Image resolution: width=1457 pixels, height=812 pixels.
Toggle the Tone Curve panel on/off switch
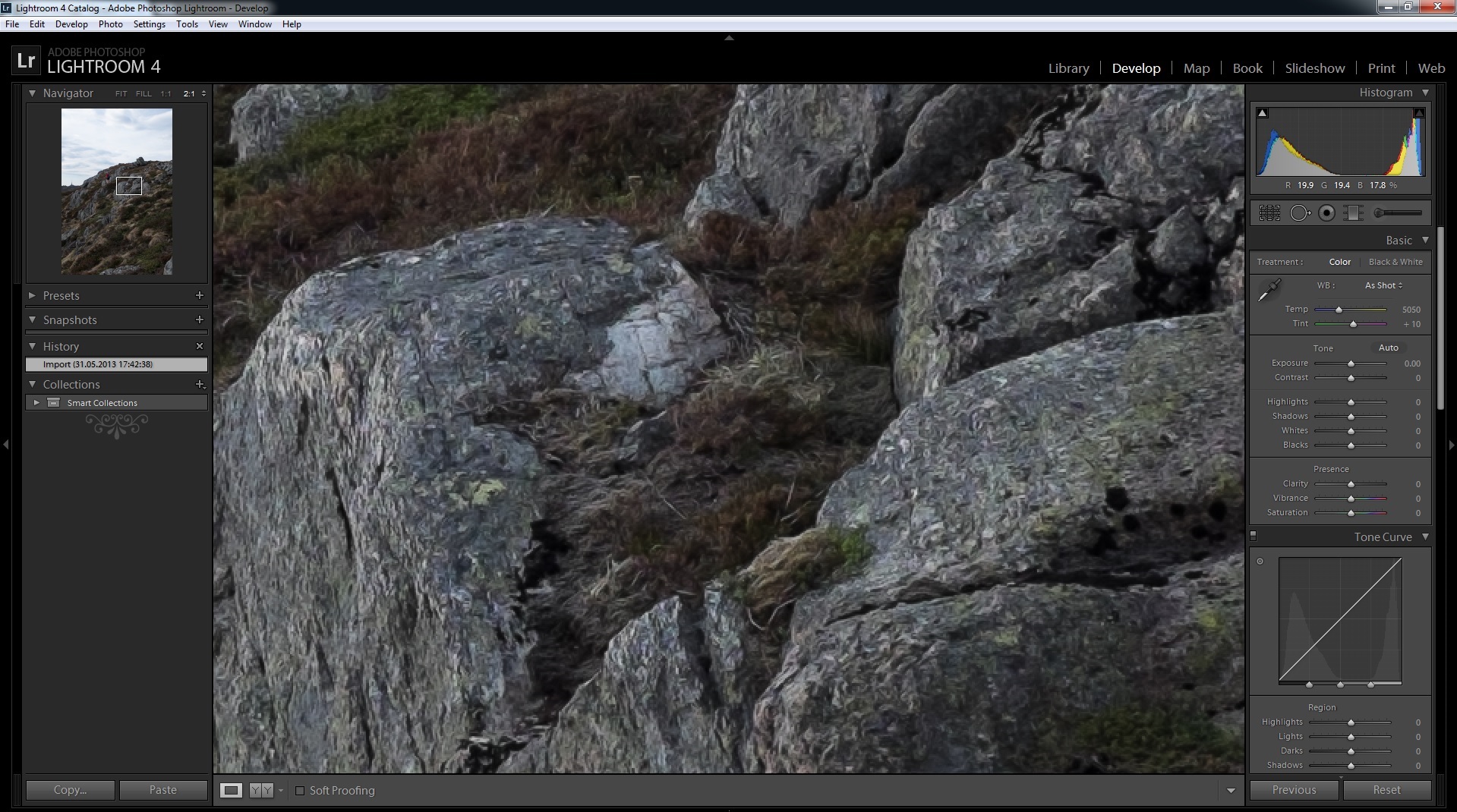[x=1254, y=536]
